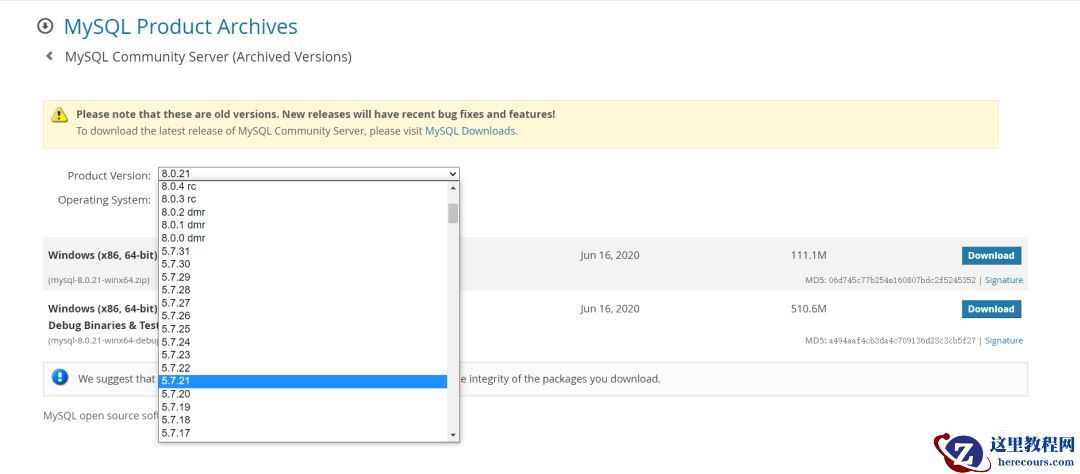Select version 8.0.4 rc from list
Viewport: 1080px width, 474px height.
pyautogui.click(x=303, y=186)
